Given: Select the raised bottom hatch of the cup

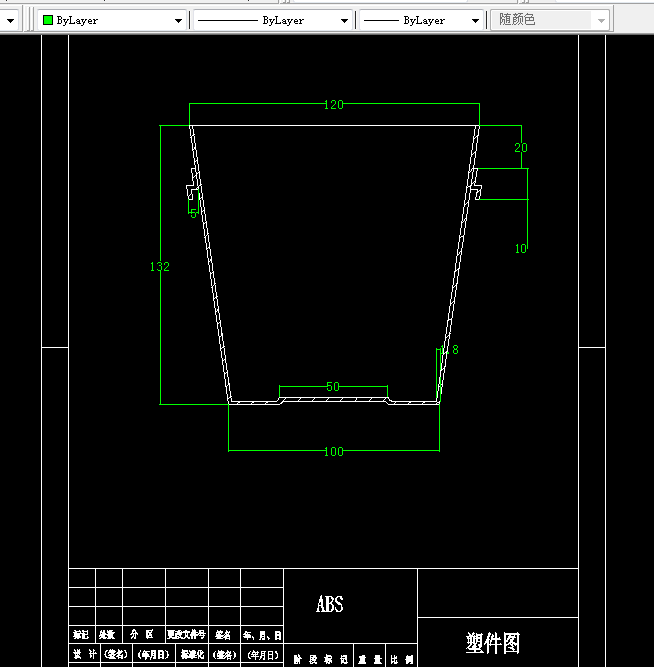Looking at the screenshot, I should [x=334, y=399].
